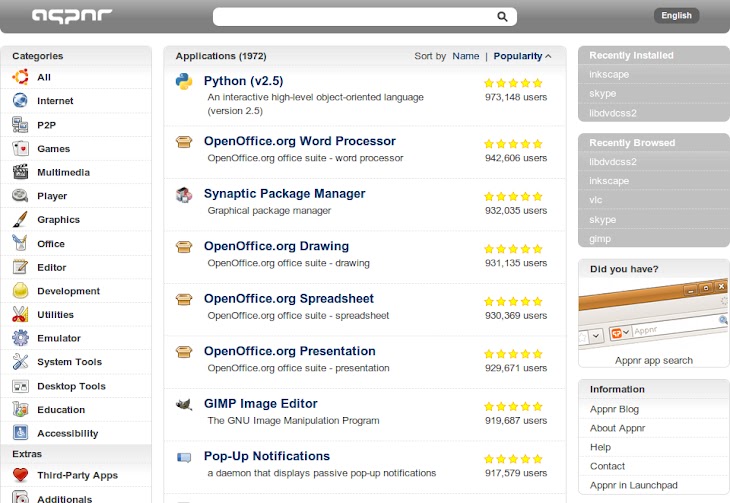Open the Contact link
This screenshot has height=503, width=730.
click(607, 466)
